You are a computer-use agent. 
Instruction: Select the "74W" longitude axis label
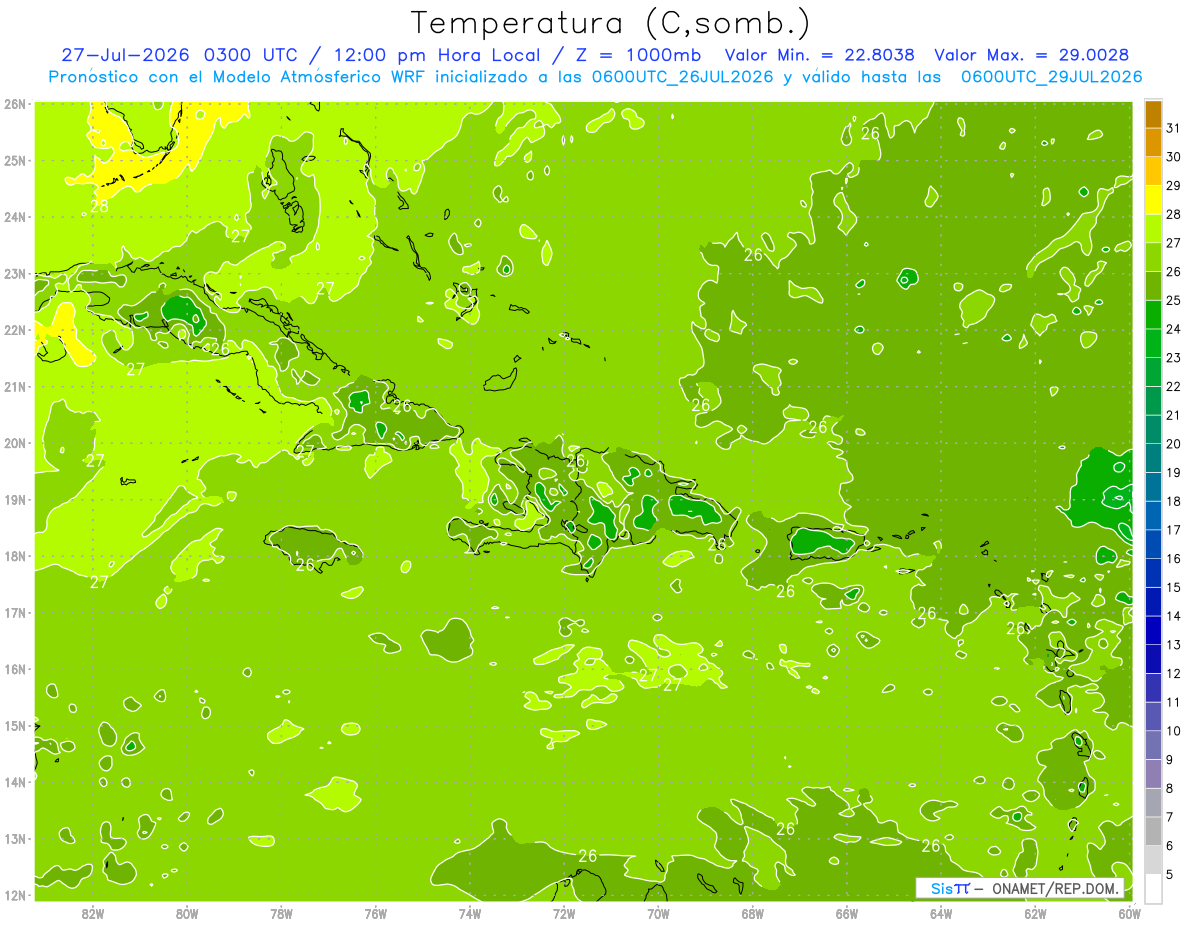tap(469, 913)
